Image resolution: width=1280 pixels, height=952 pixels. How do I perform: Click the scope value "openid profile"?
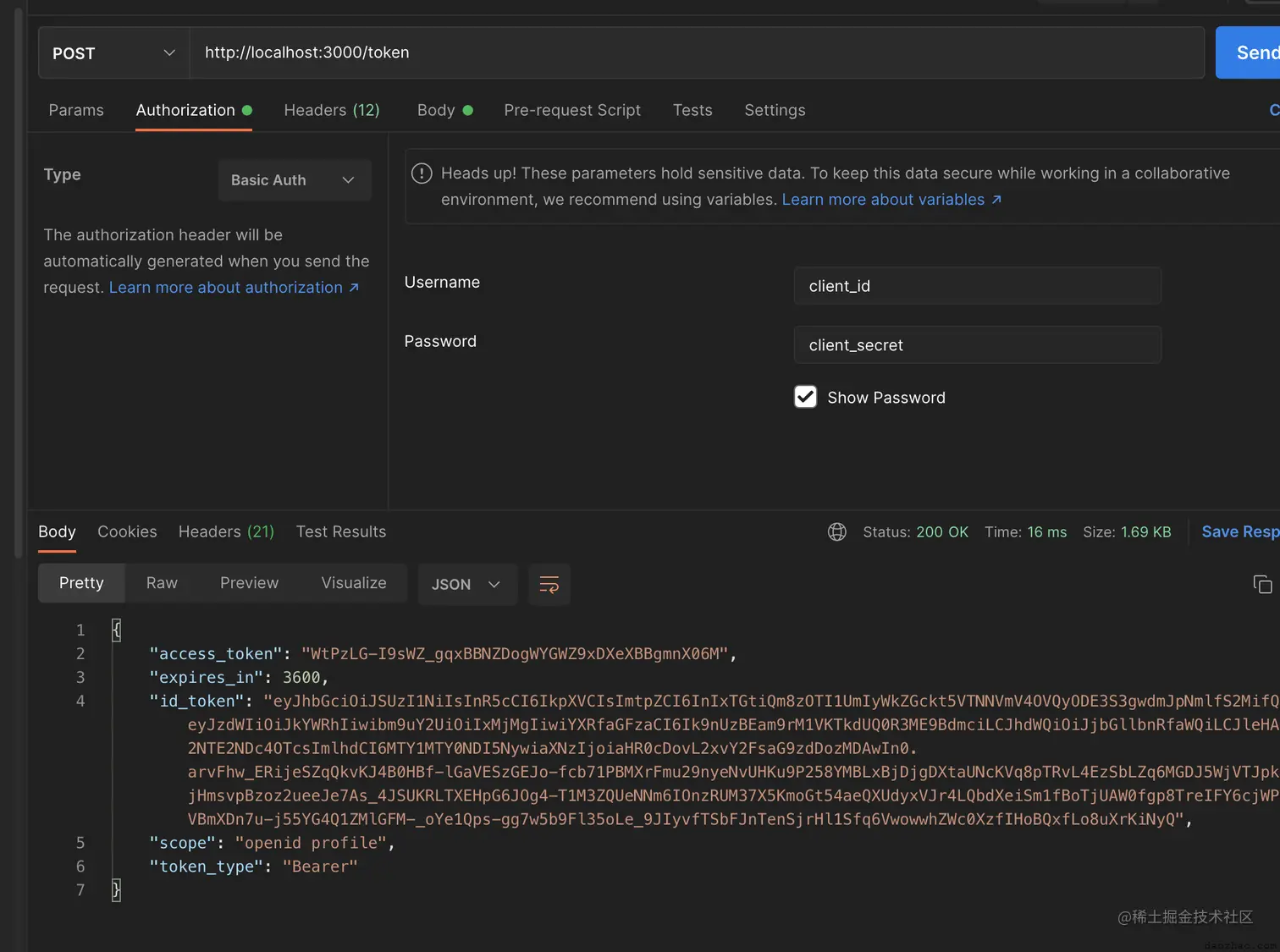coord(311,843)
